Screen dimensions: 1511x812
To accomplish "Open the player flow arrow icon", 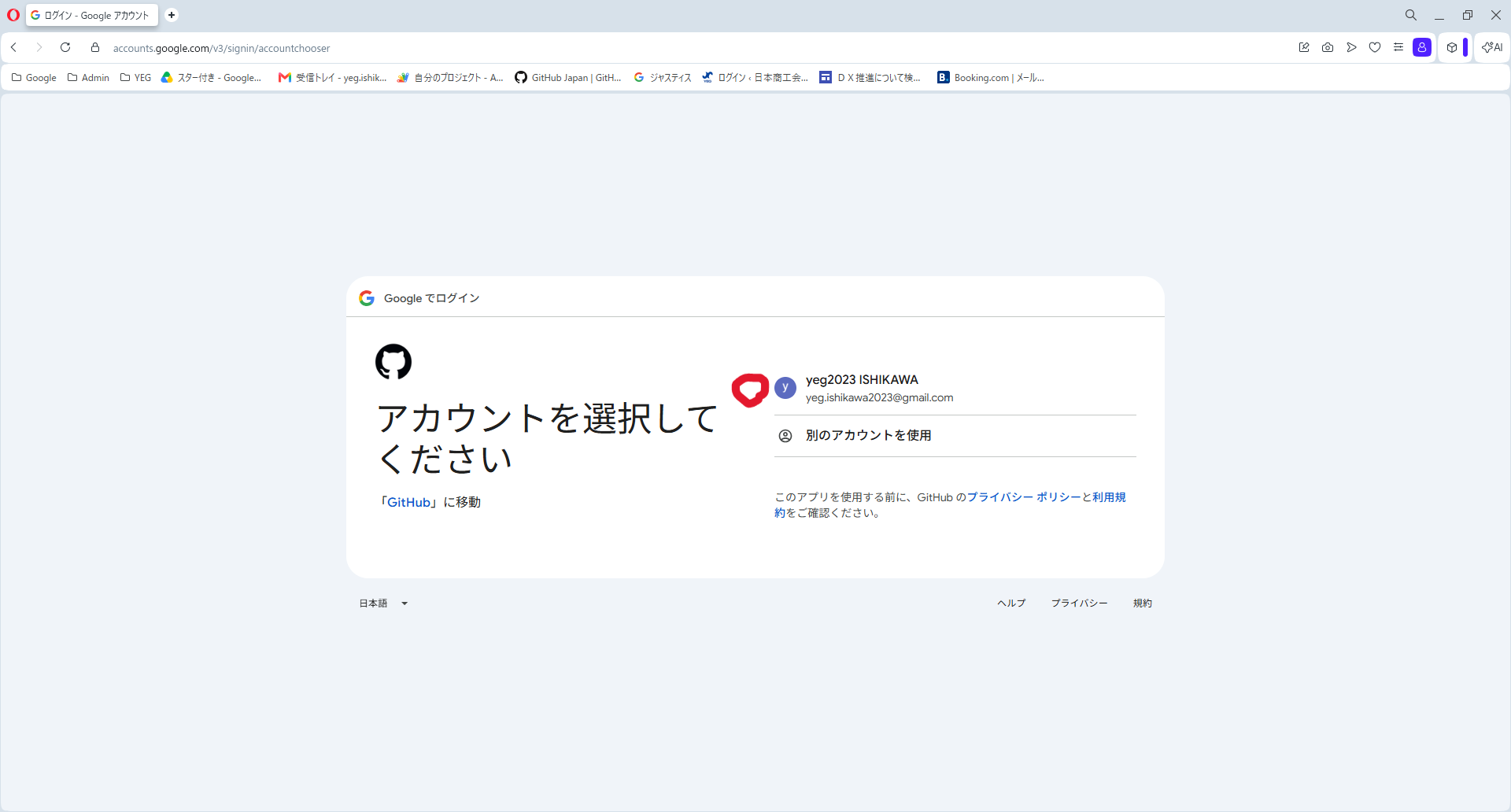I will [x=1351, y=47].
